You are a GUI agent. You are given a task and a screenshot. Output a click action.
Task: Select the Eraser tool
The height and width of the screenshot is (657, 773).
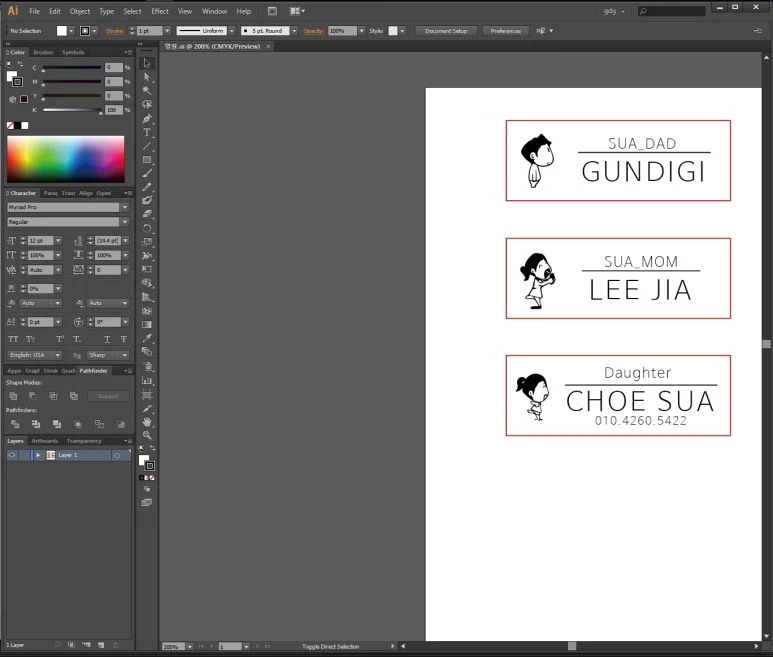[147, 214]
